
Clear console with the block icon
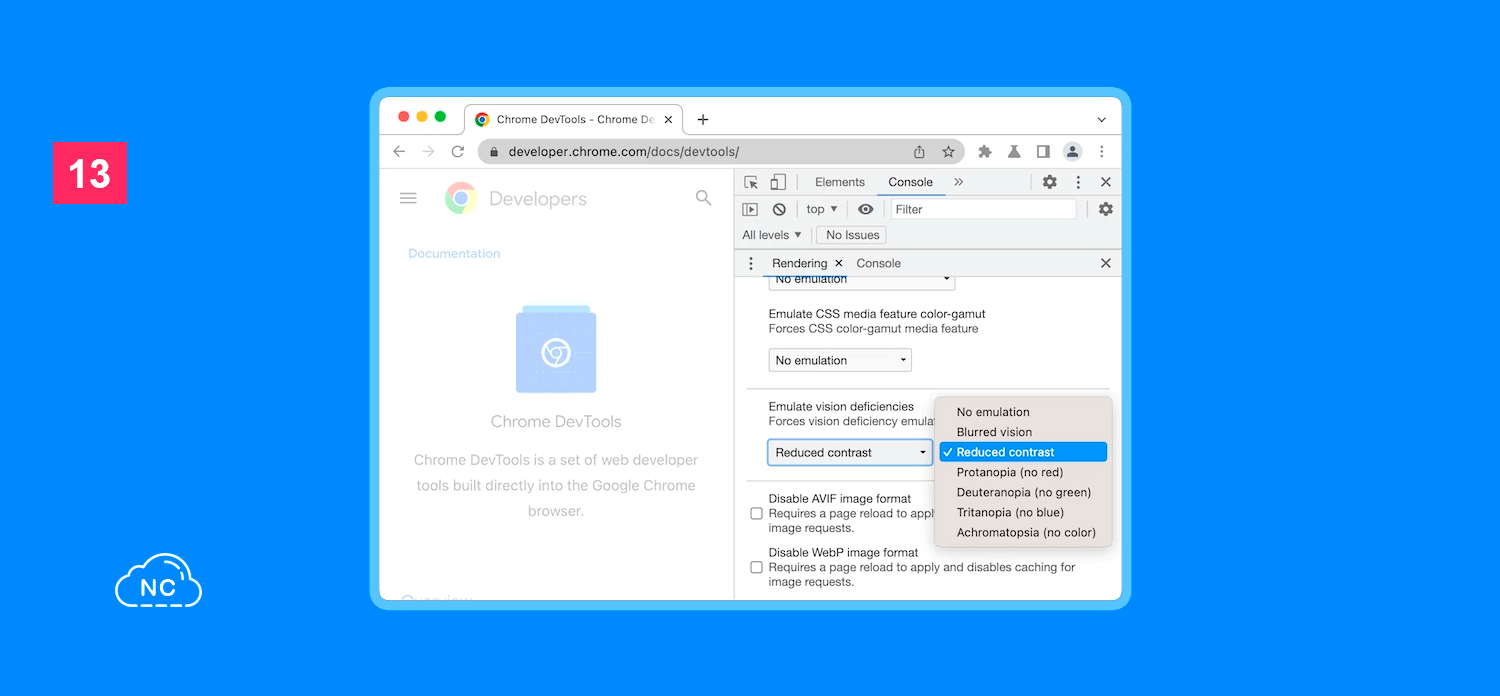(779, 209)
